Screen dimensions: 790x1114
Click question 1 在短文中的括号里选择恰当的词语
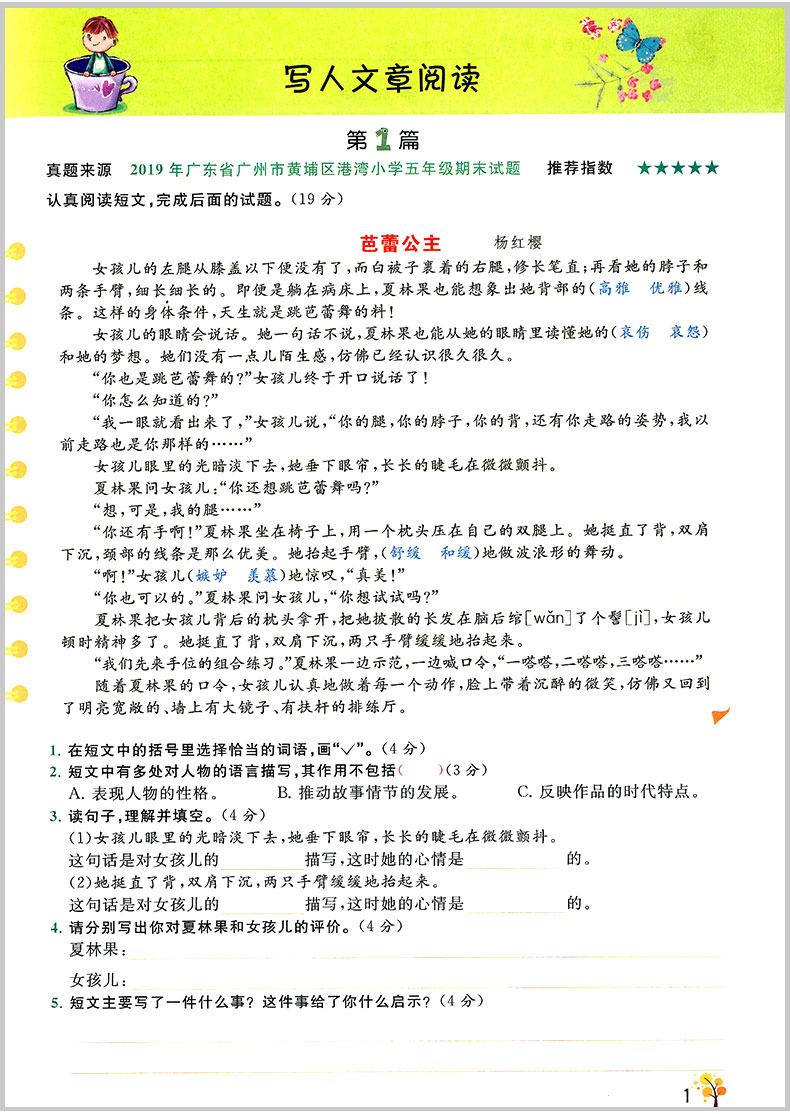point(238,749)
